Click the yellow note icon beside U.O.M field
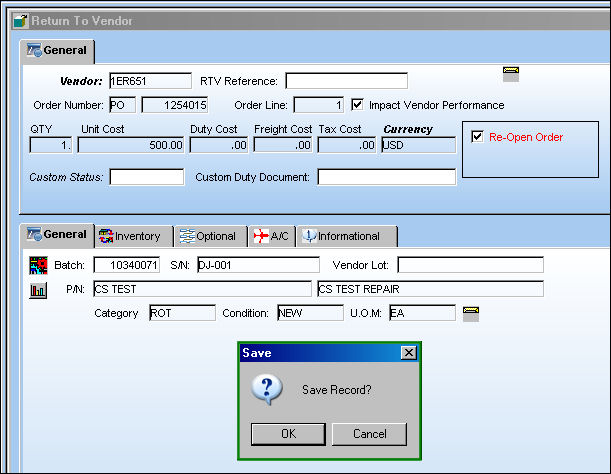Viewport: 611px width, 474px height. pos(471,314)
